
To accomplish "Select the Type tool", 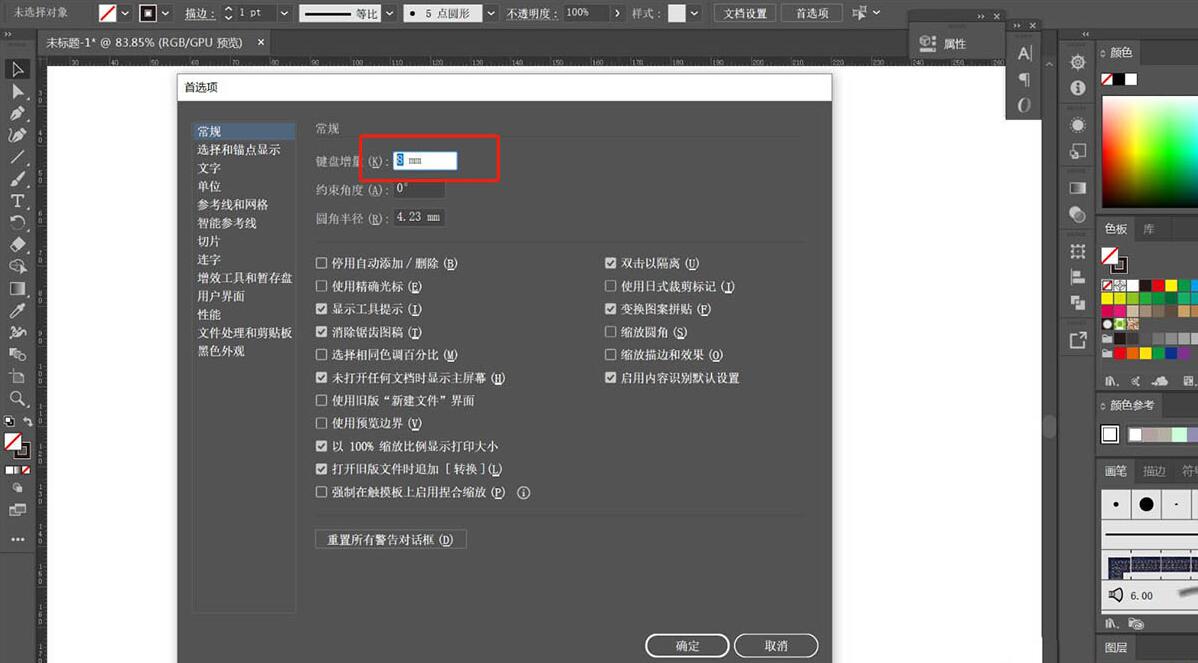I will tap(17, 200).
